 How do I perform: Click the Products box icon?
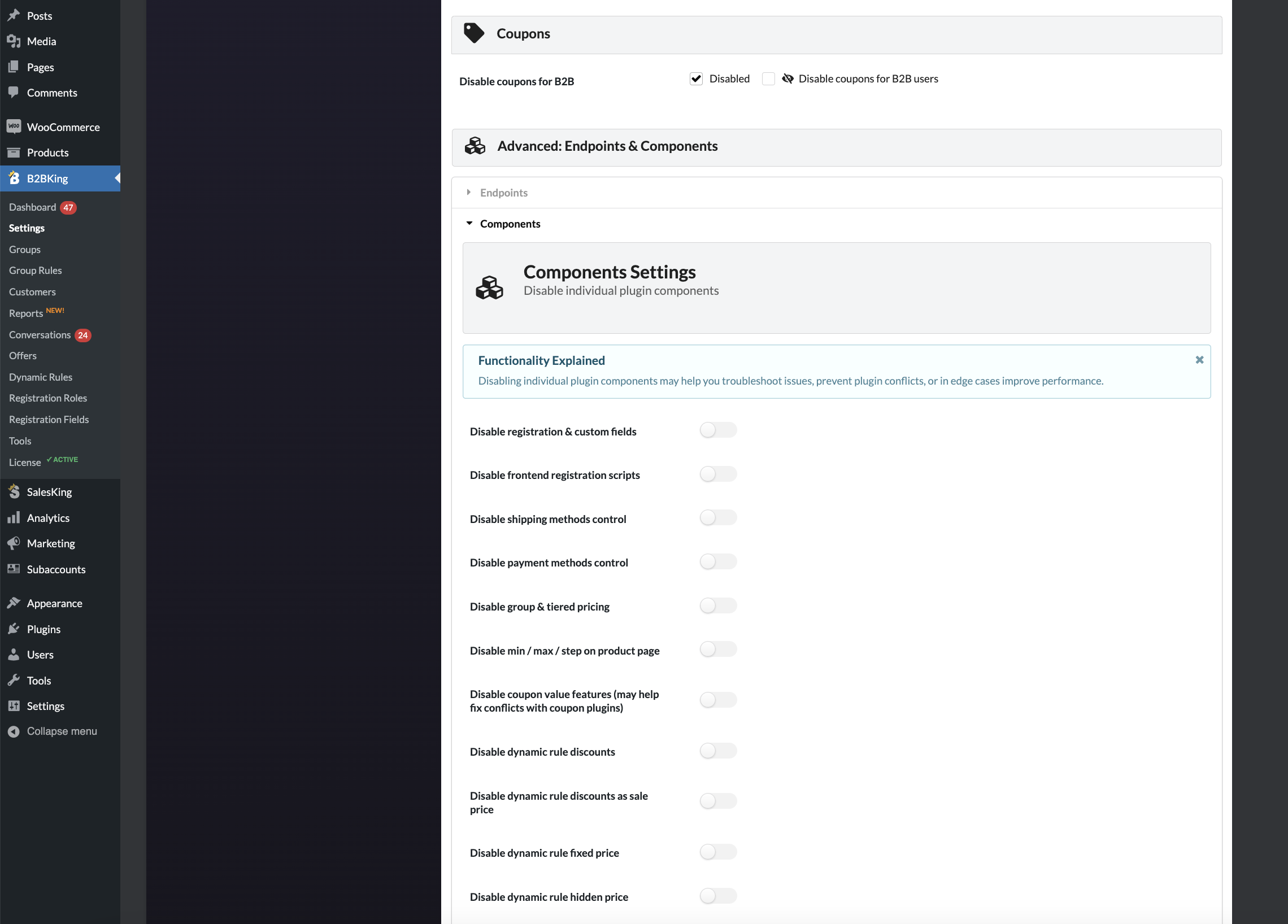pyautogui.click(x=14, y=152)
